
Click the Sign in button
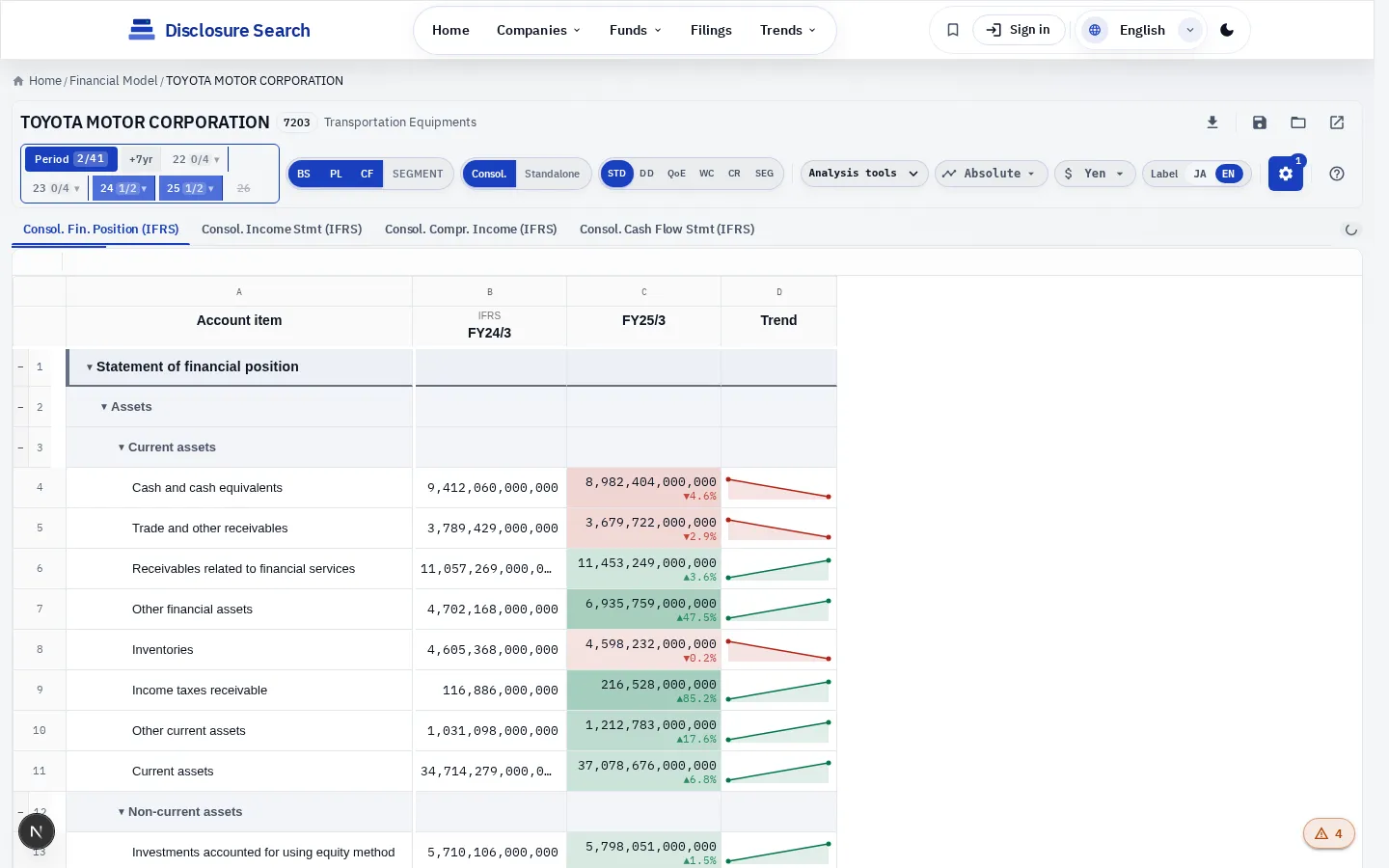point(1019,30)
